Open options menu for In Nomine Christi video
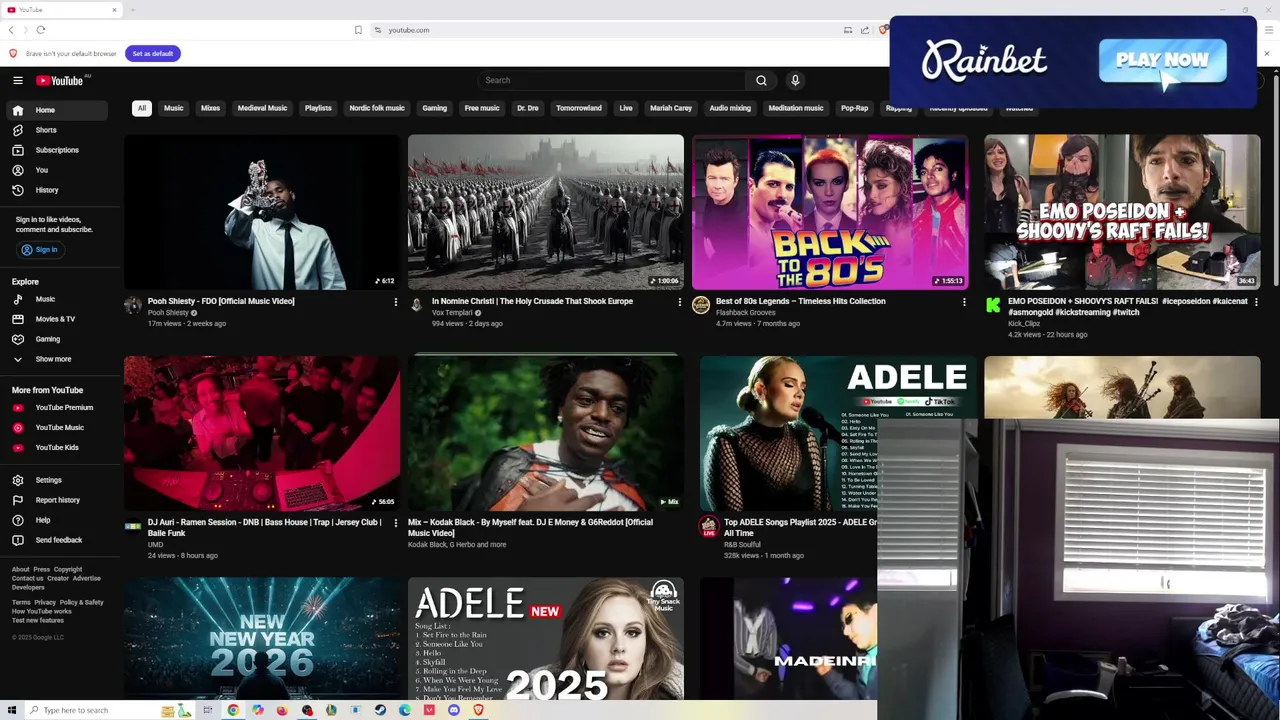This screenshot has height=720, width=1280. pyautogui.click(x=680, y=301)
